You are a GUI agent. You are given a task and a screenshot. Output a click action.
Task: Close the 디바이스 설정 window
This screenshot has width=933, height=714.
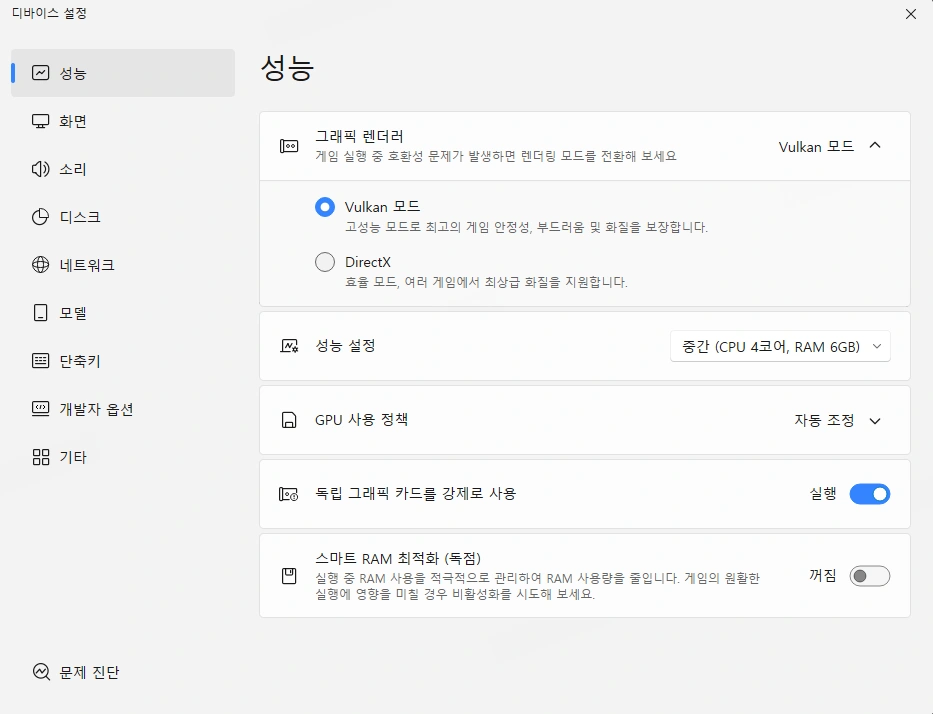click(911, 14)
